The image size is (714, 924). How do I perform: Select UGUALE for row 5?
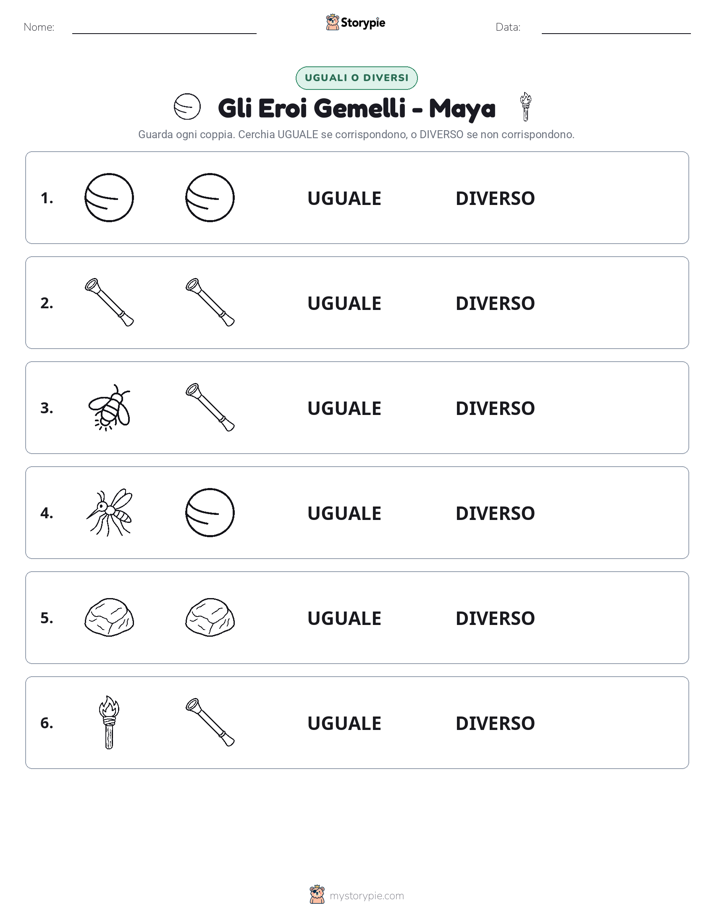[x=344, y=618]
